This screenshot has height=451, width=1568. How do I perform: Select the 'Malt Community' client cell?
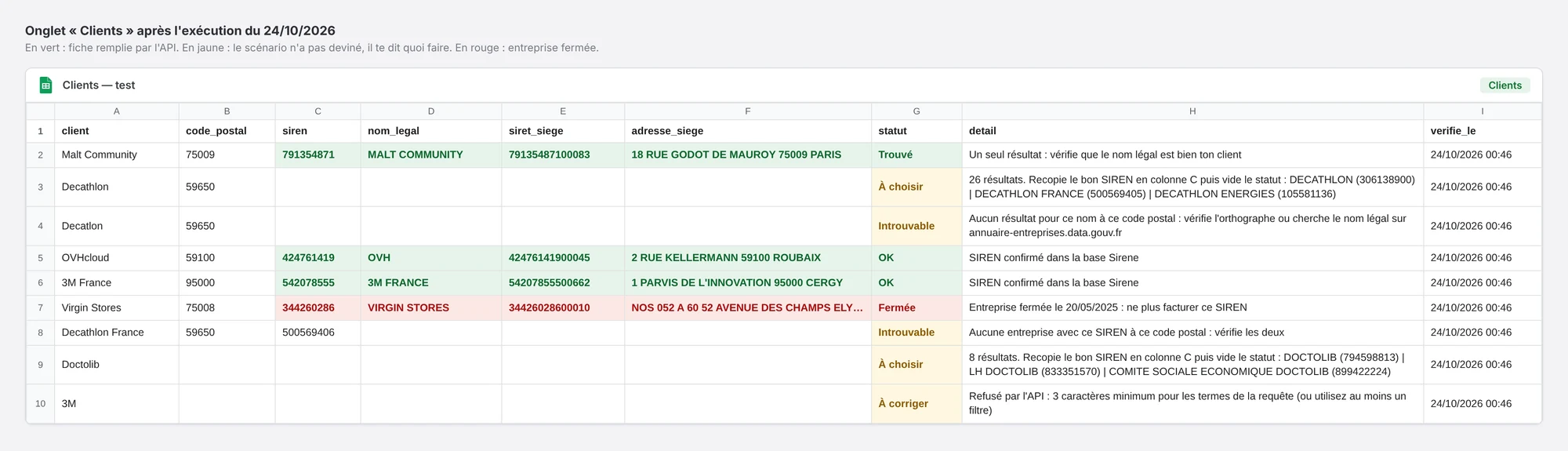tap(117, 155)
